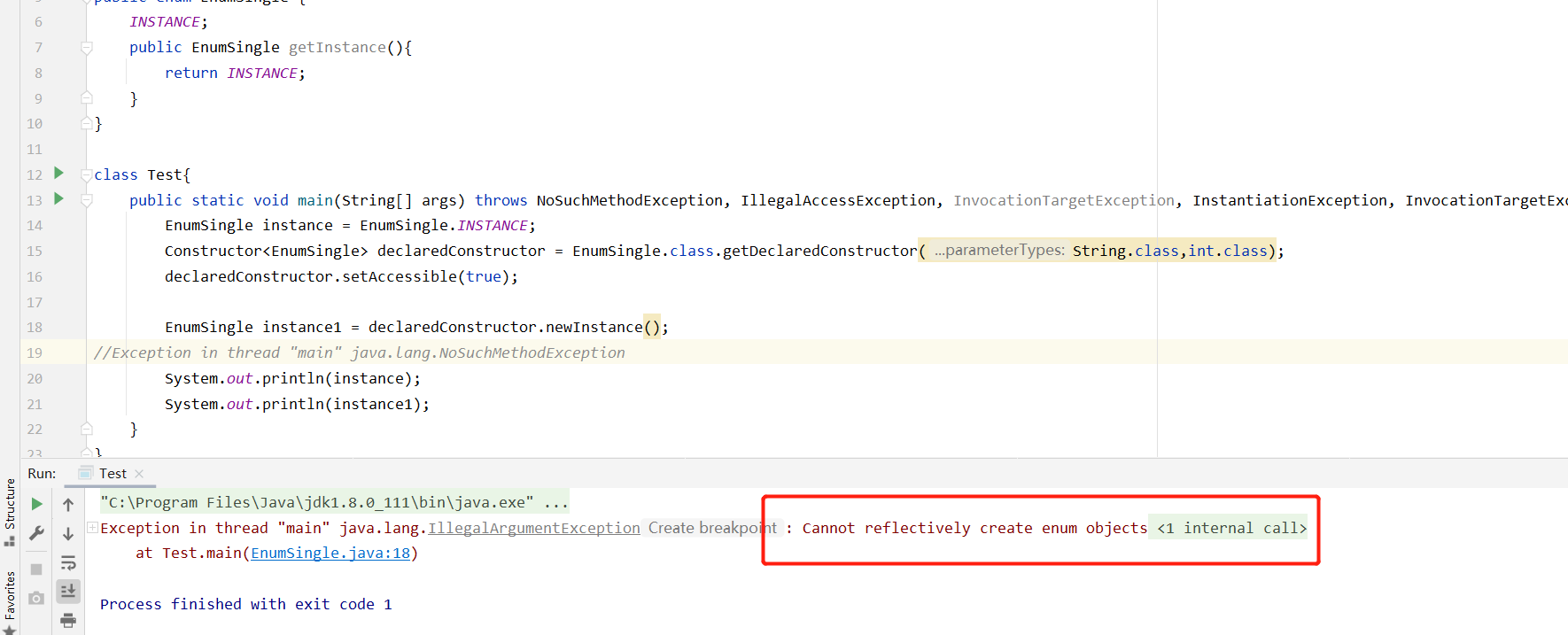The width and height of the screenshot is (1568, 635).
Task: Expand the '<1 internal call>' folded text
Action: (x=1231, y=528)
